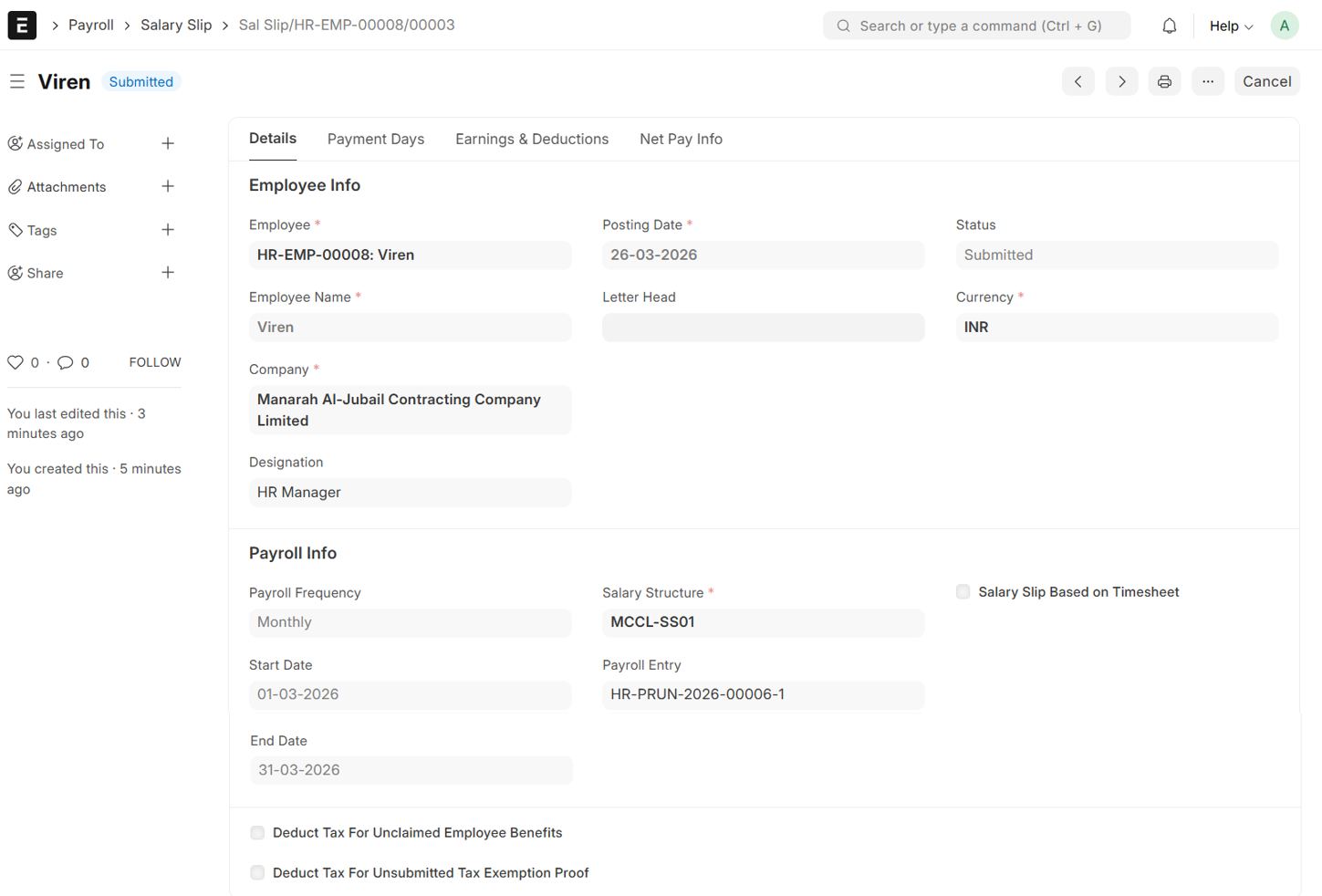The height and width of the screenshot is (896, 1322).
Task: Add an attachment with the plus icon
Action: (168, 187)
